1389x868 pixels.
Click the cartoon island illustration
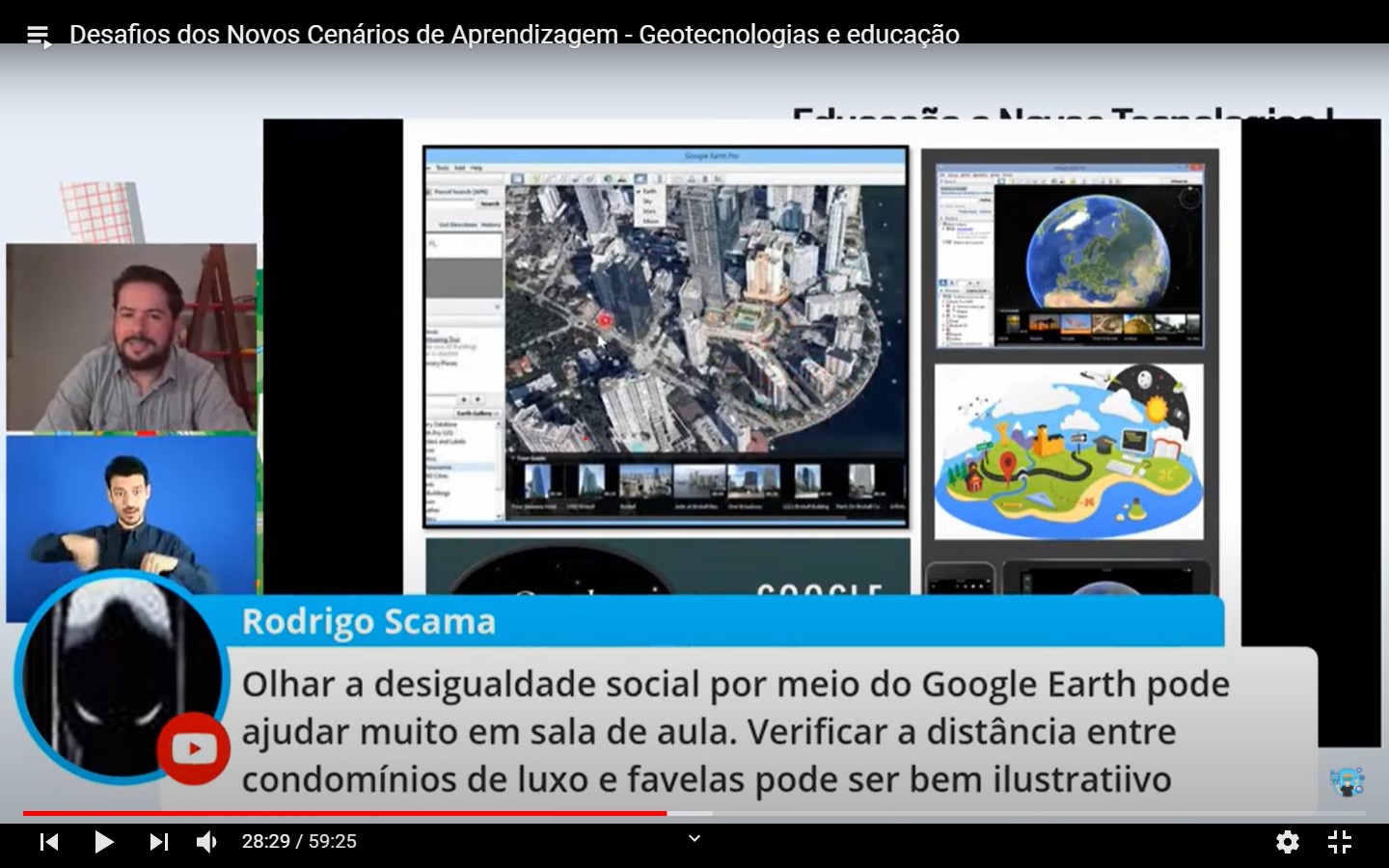1069,451
